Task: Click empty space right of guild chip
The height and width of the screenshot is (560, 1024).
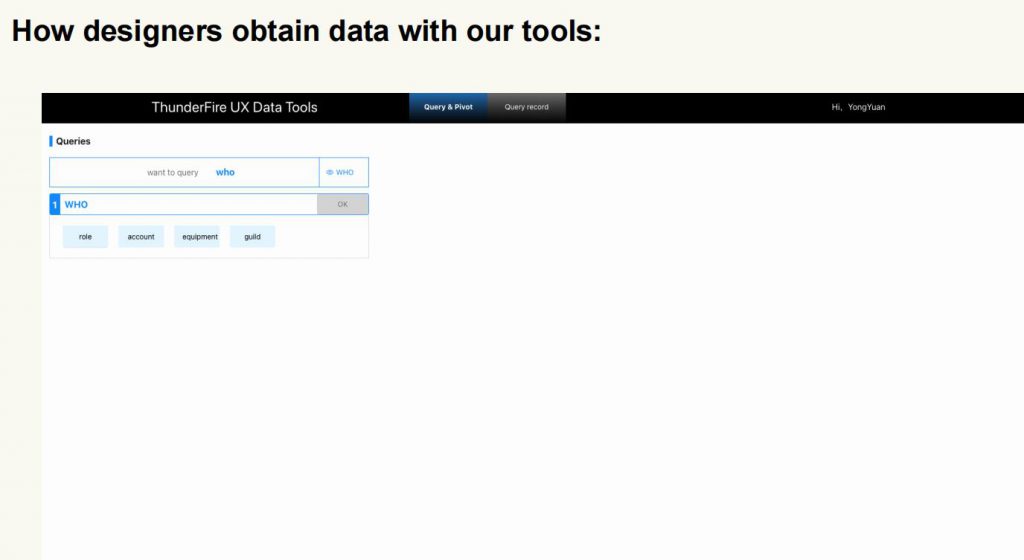Action: point(321,236)
